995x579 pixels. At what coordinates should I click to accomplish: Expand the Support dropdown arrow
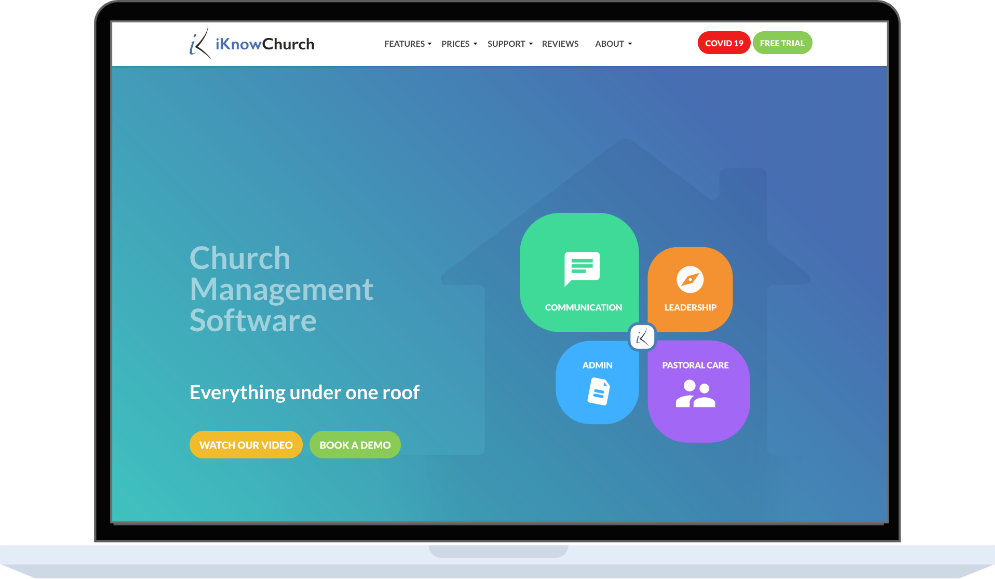(530, 44)
